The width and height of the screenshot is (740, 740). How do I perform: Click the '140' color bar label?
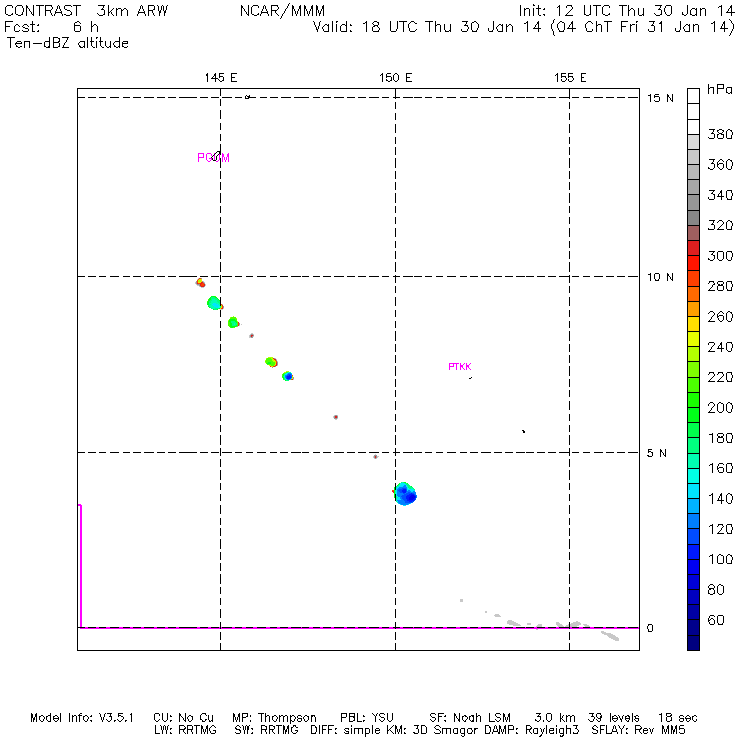coord(720,498)
